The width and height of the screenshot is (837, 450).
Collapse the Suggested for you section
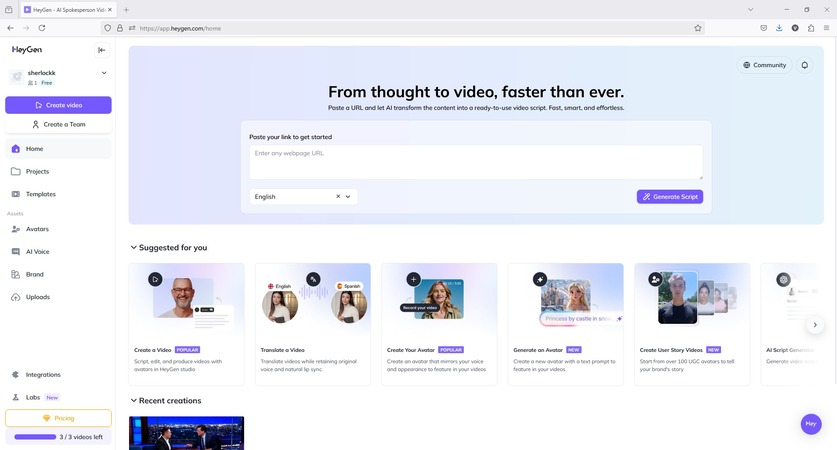[133, 248]
